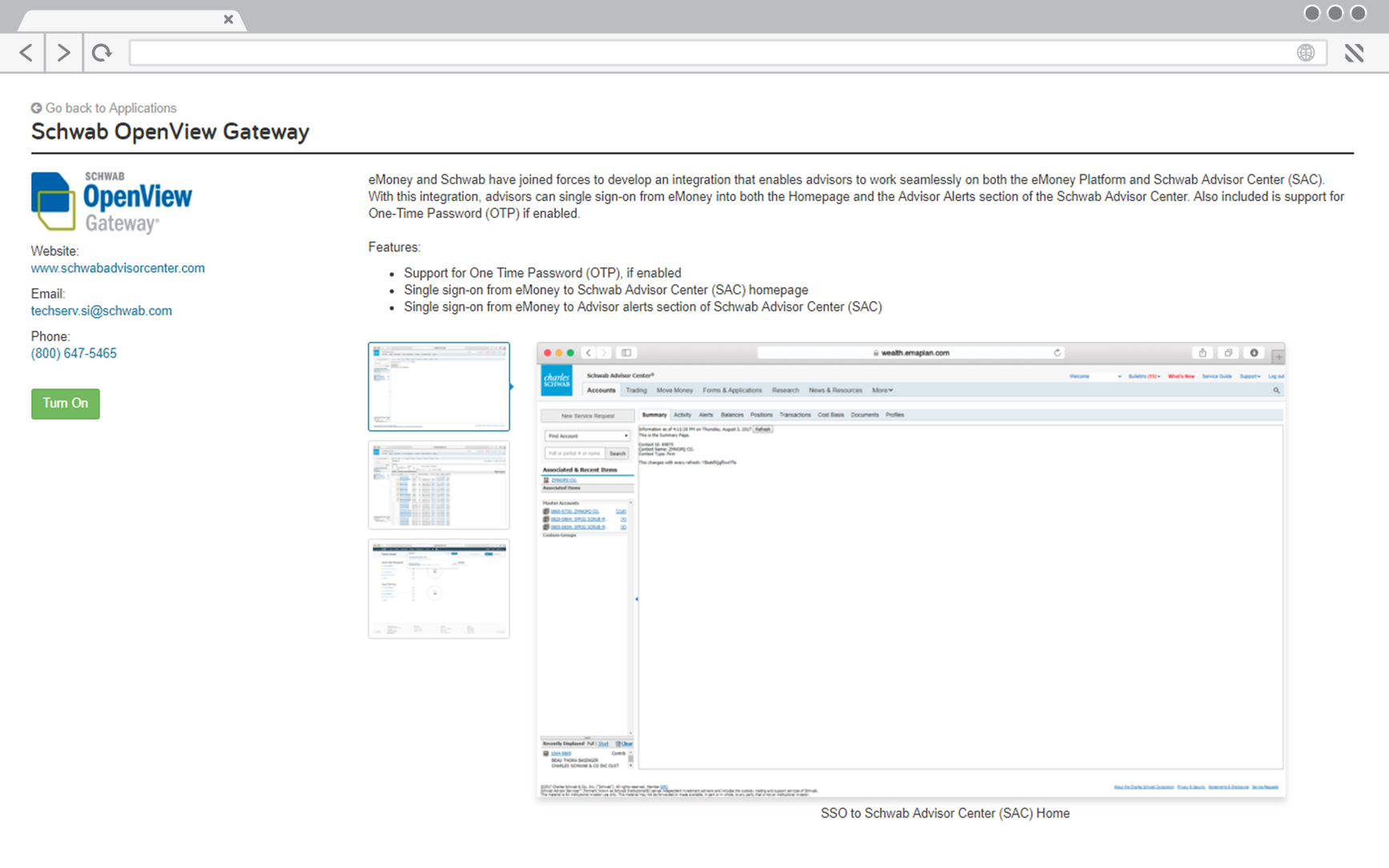Viewport: 1389px width, 868px height.
Task: Click the globe icon in the address bar
Action: [x=1306, y=53]
